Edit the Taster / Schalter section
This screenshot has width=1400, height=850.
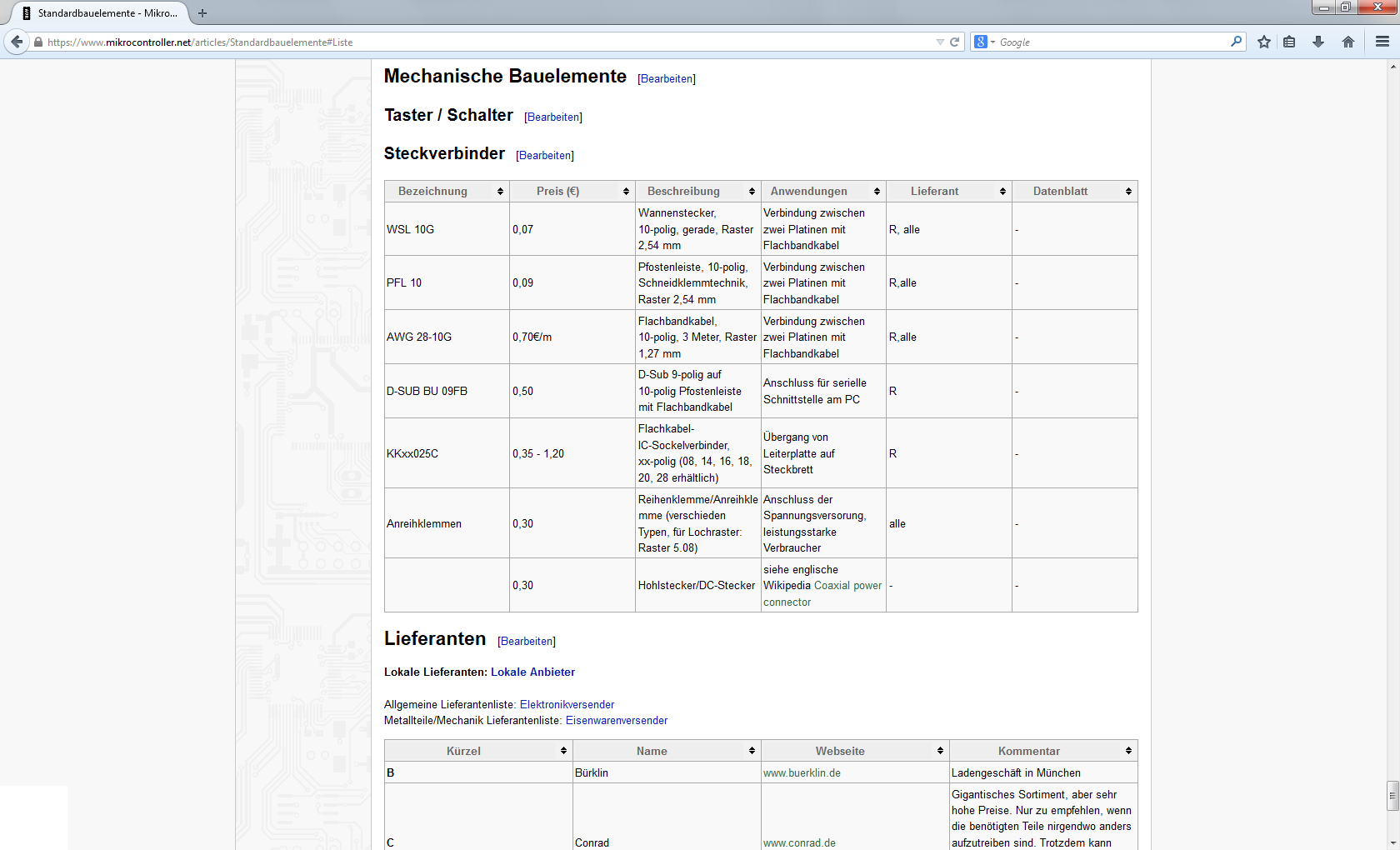553,117
